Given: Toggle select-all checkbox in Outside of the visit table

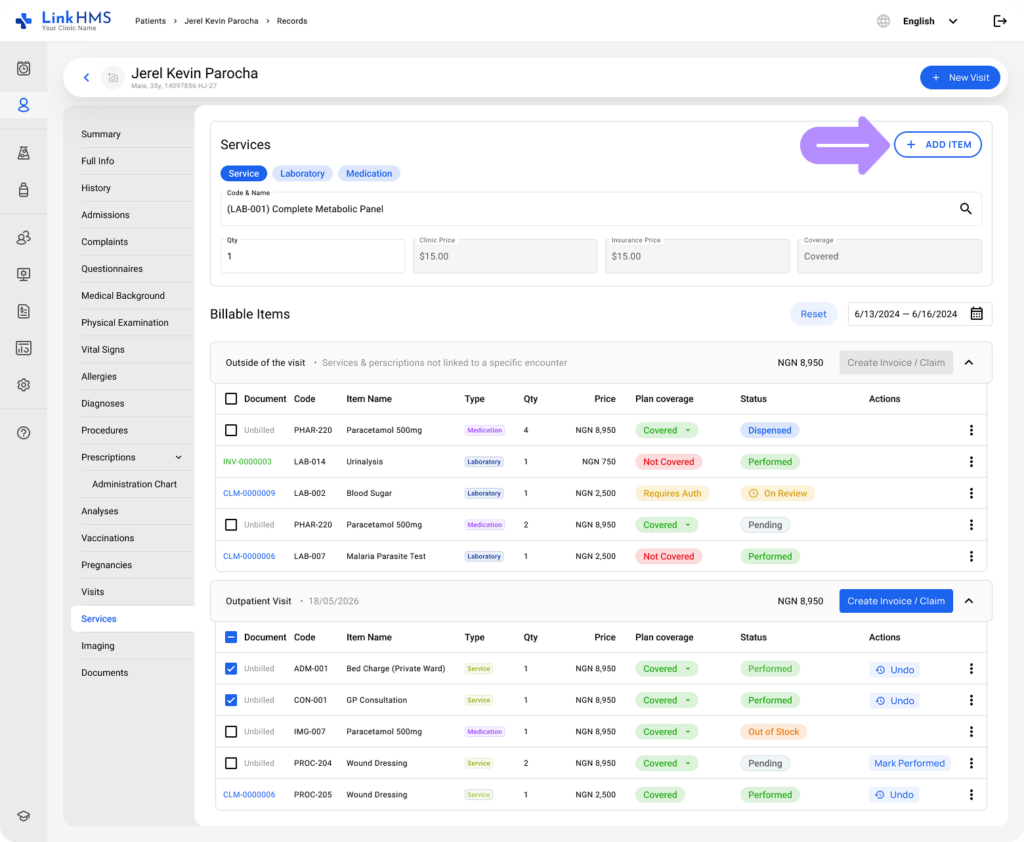Looking at the screenshot, I should [x=231, y=398].
